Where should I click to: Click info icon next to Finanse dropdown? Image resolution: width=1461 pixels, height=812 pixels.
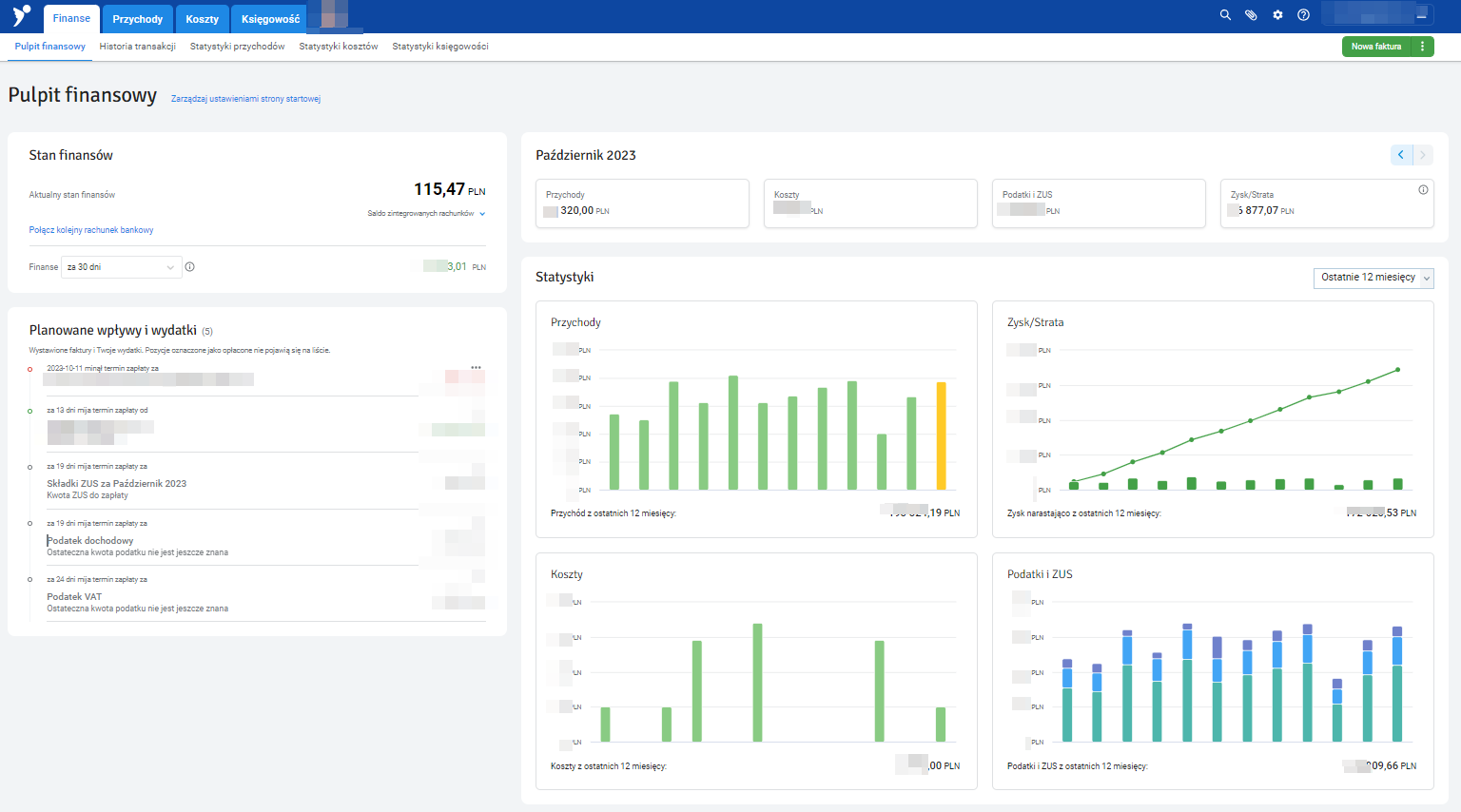click(x=190, y=267)
